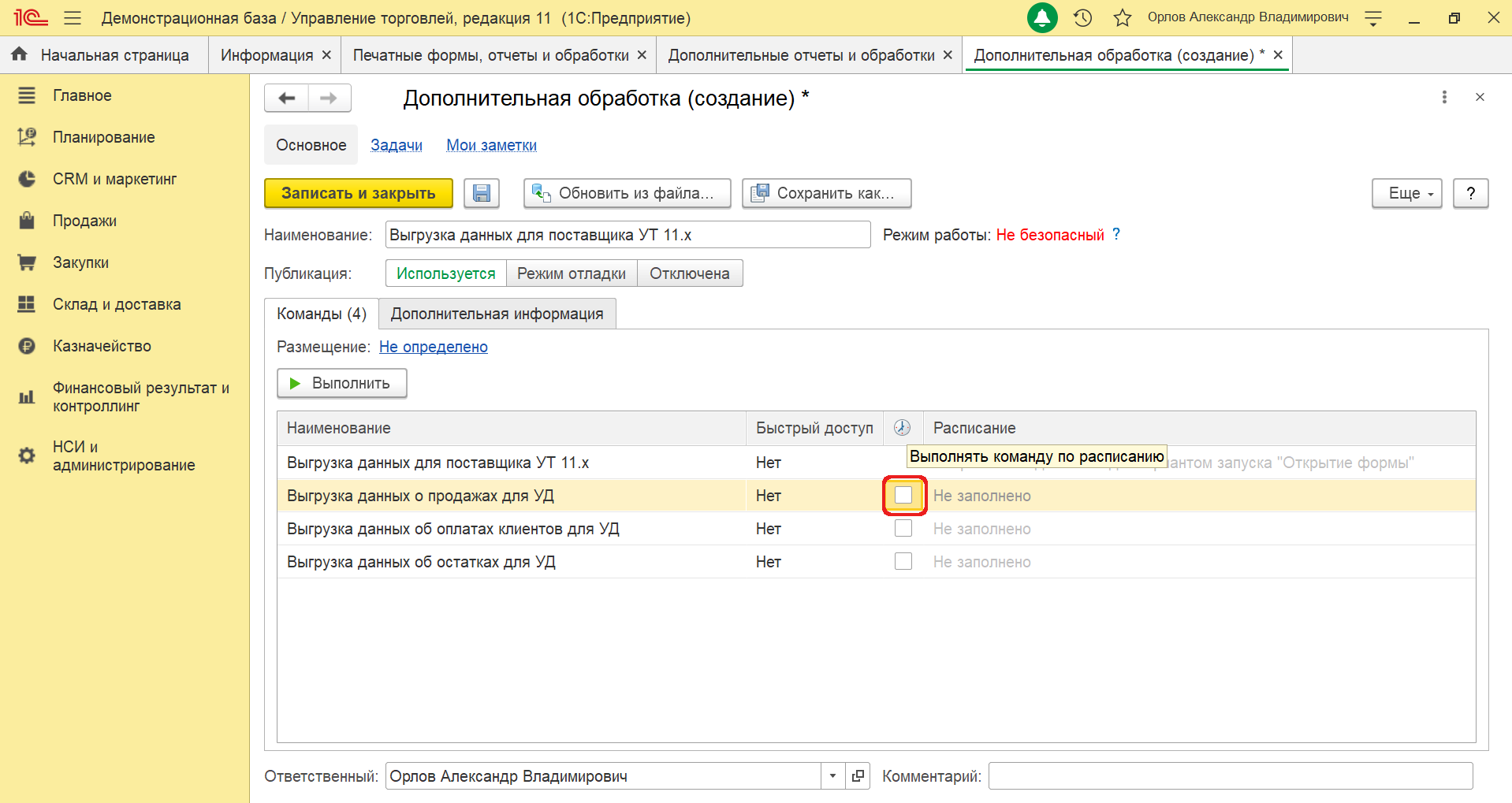Click Обновить из файла button
This screenshot has width=1512, height=803.
point(628,193)
